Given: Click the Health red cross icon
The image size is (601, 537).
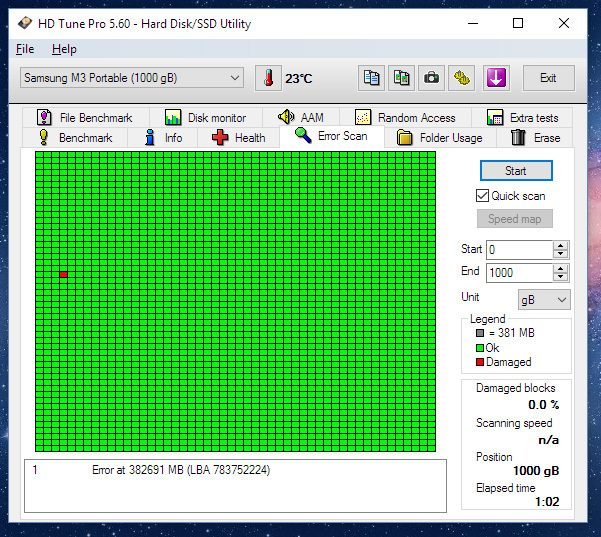Looking at the screenshot, I should coord(220,138).
